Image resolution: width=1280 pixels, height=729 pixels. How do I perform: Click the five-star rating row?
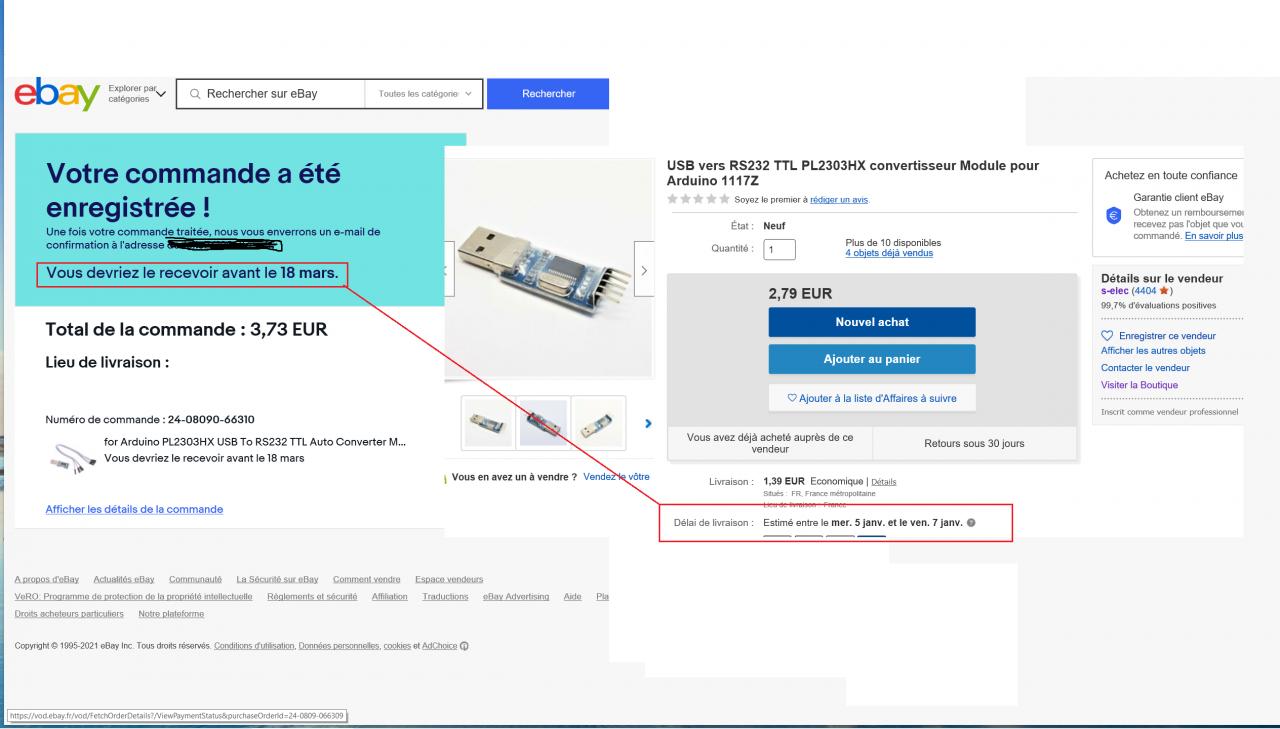[698, 199]
